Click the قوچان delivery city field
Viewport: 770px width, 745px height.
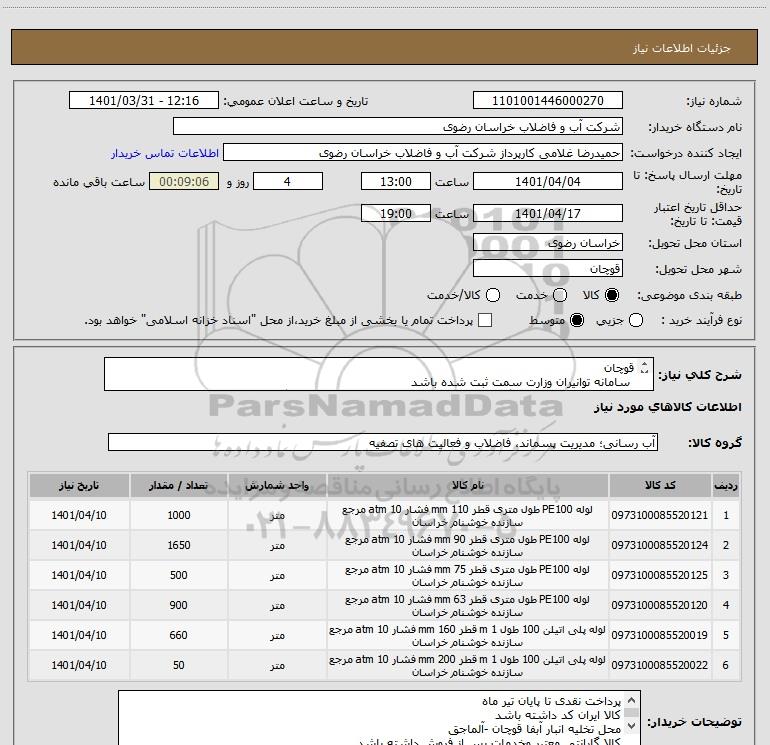click(x=548, y=269)
